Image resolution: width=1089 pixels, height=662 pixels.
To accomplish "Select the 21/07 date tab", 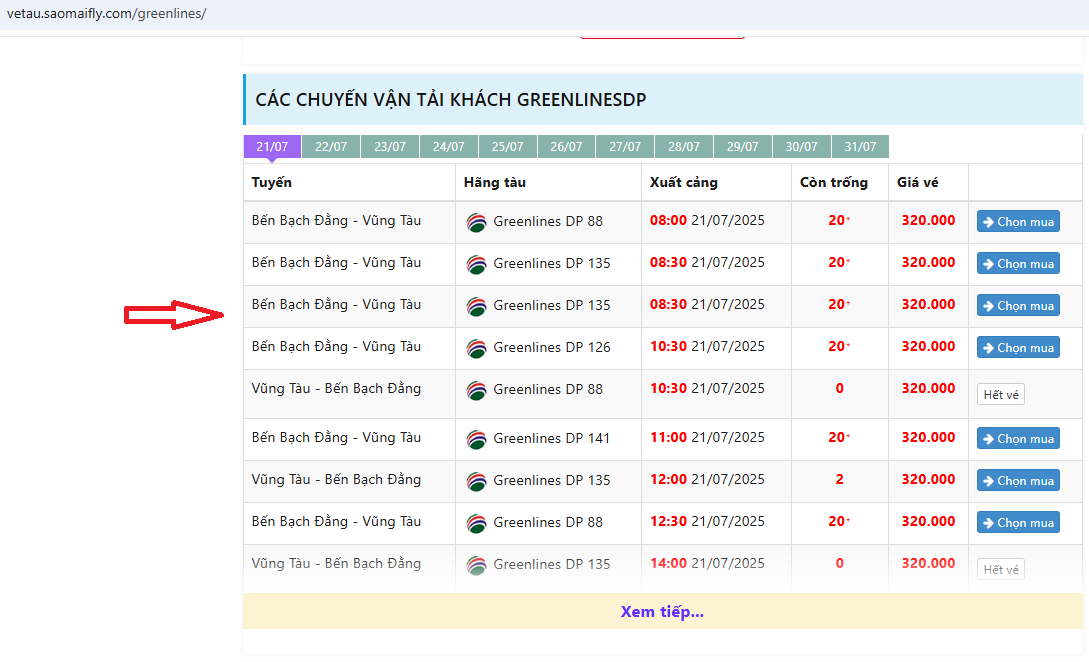I will (x=272, y=147).
